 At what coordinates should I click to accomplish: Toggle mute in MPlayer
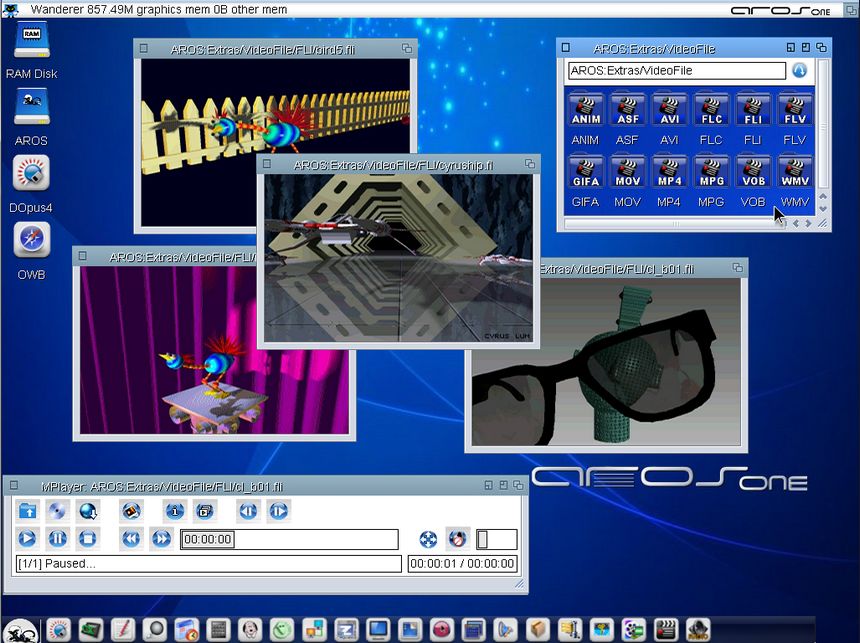(x=457, y=539)
